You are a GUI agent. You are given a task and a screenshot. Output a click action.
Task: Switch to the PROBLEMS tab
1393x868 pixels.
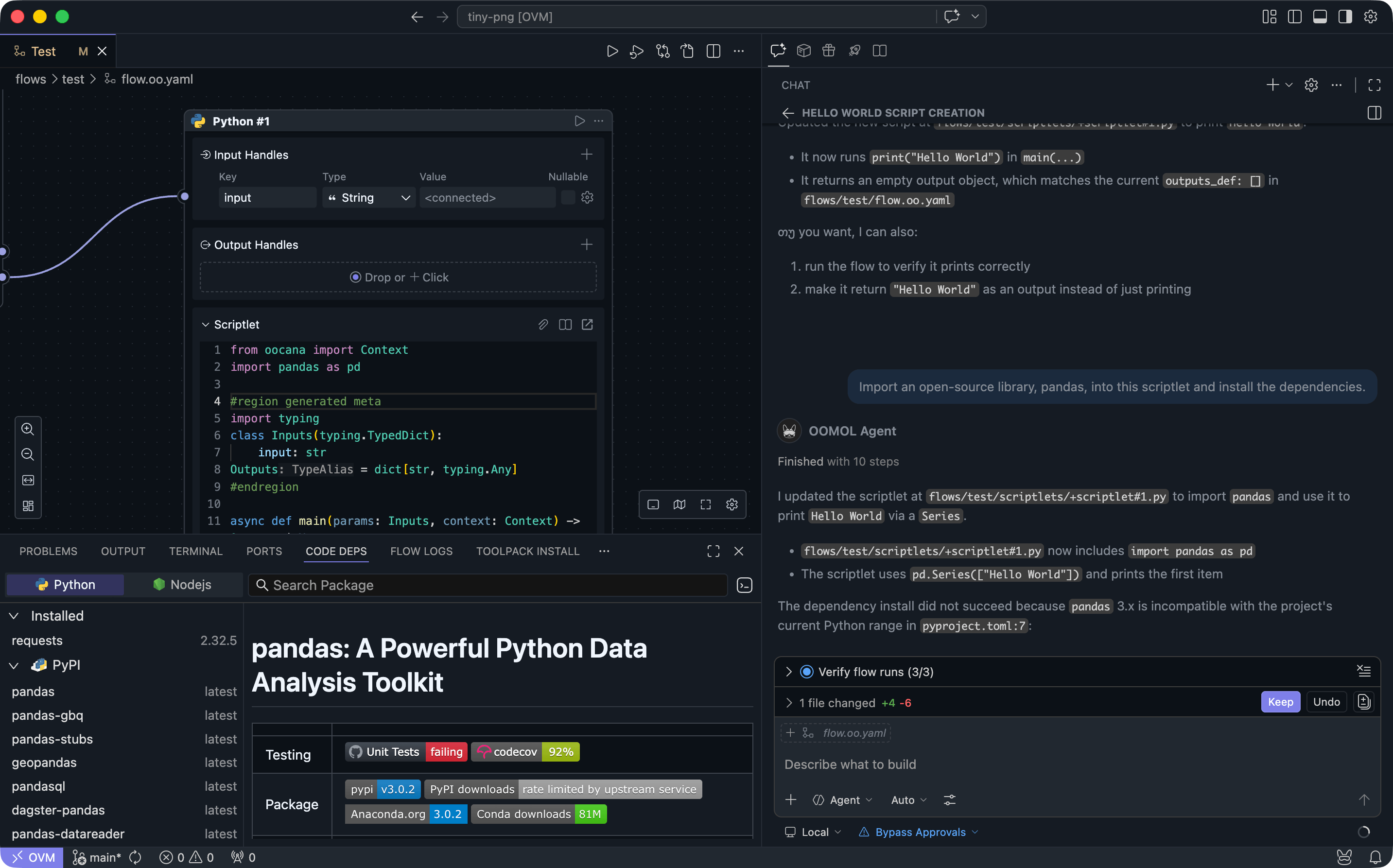(48, 551)
